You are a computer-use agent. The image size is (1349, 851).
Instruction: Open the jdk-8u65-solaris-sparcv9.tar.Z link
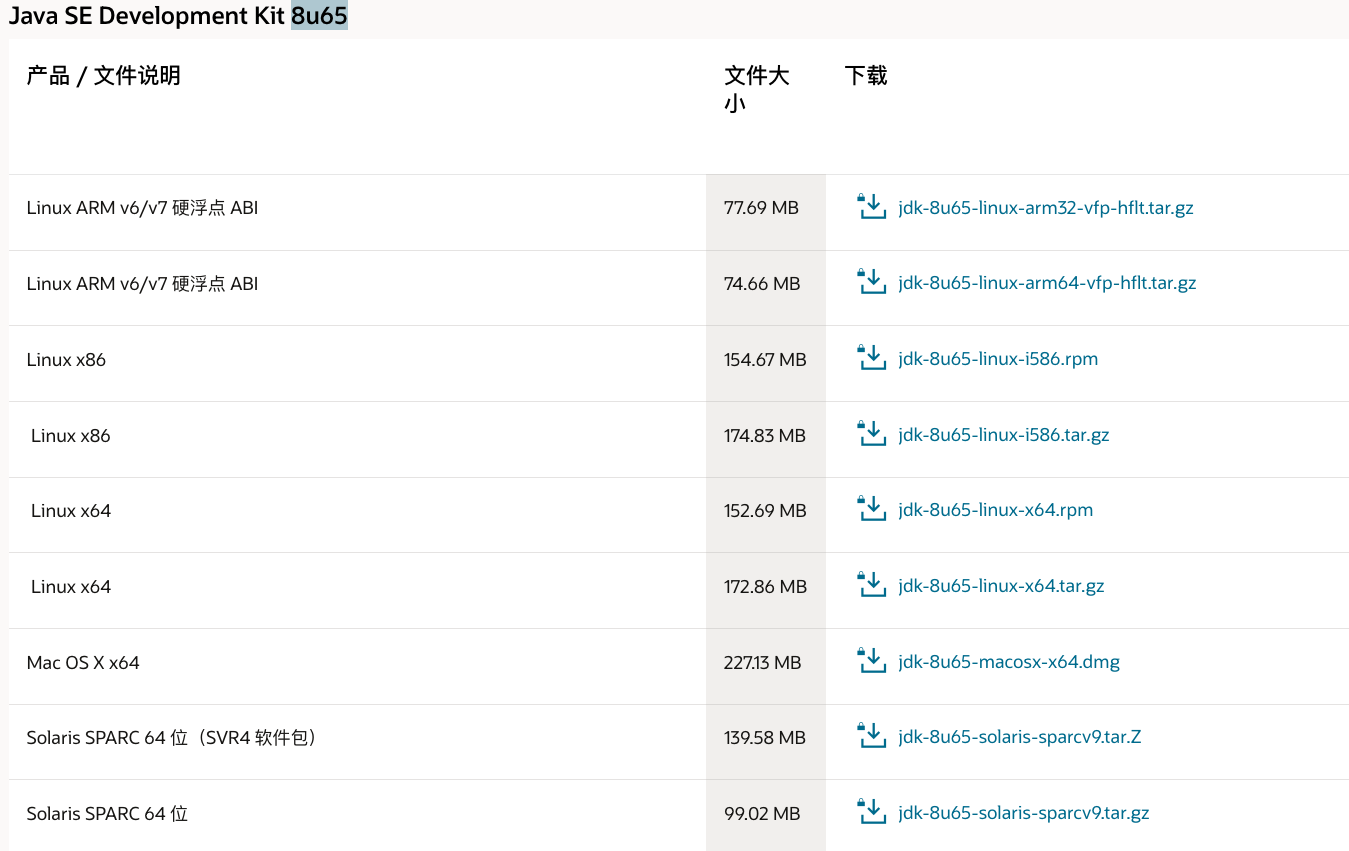click(x=1020, y=737)
